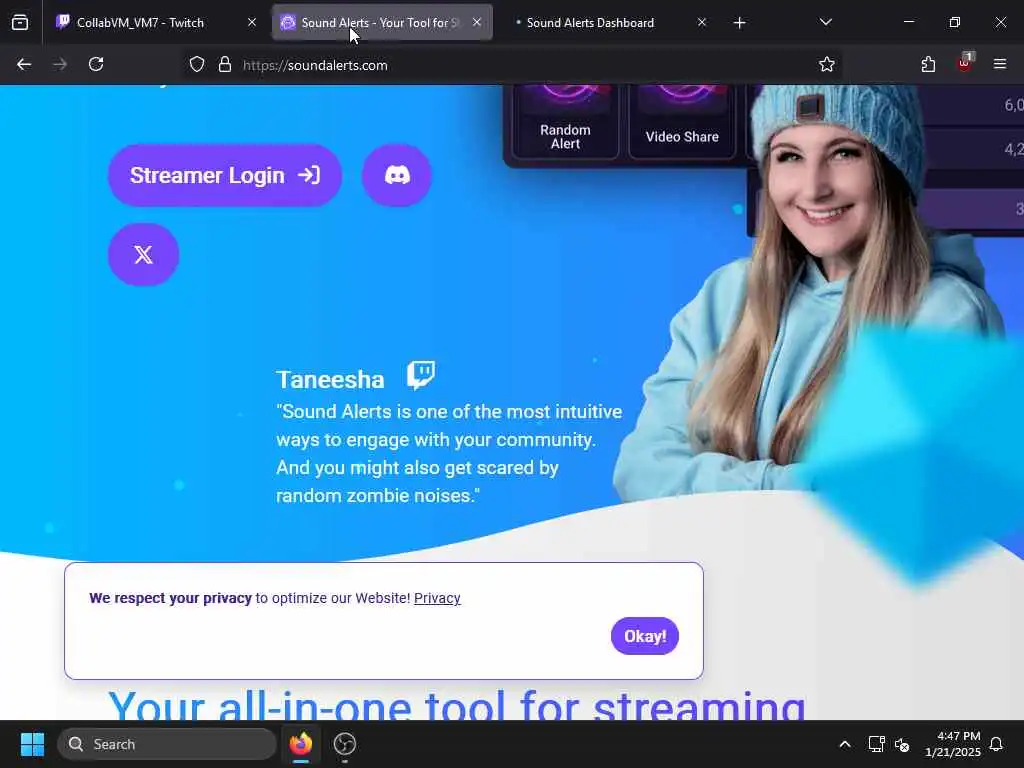
Task: Open the Windows Start menu
Action: click(x=32, y=744)
